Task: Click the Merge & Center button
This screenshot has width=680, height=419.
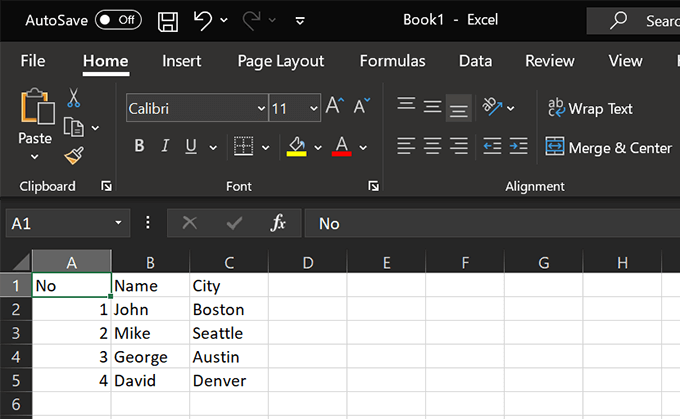Action: point(608,148)
